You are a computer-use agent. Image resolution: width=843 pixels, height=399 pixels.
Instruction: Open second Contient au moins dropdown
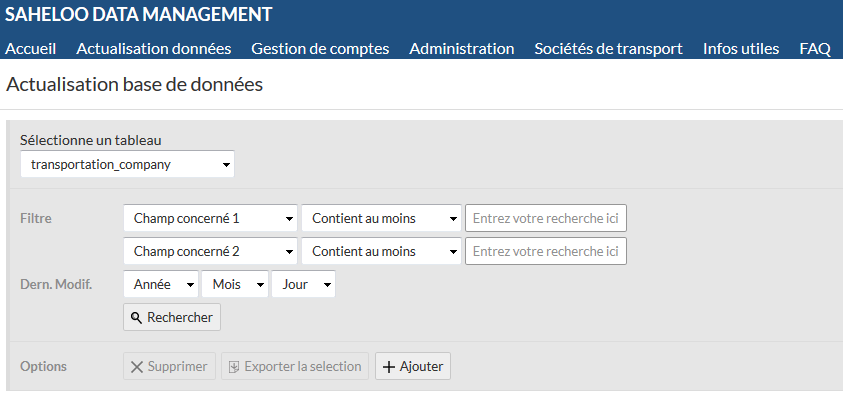click(381, 251)
